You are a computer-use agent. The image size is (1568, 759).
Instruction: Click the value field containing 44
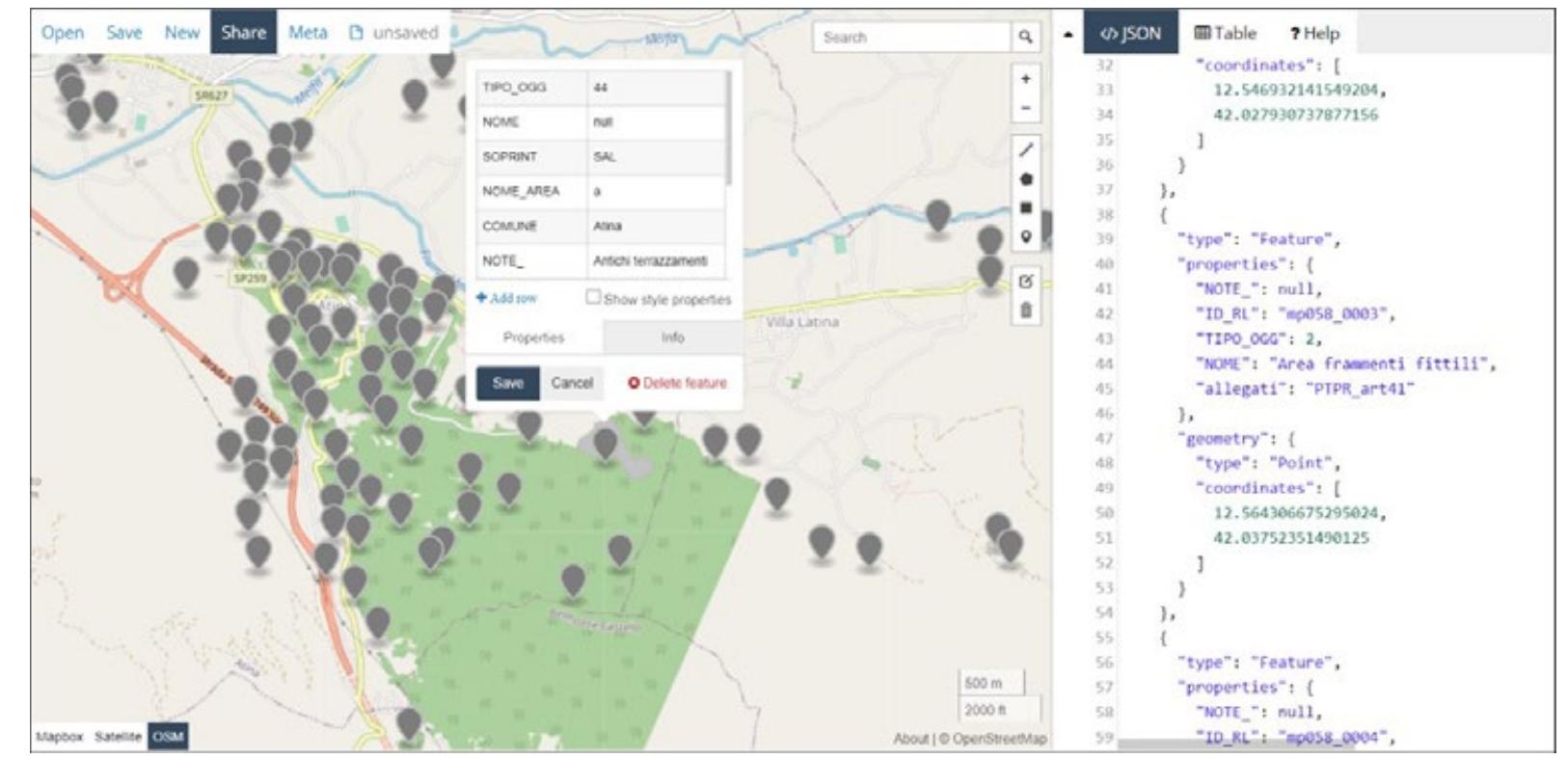(x=656, y=88)
